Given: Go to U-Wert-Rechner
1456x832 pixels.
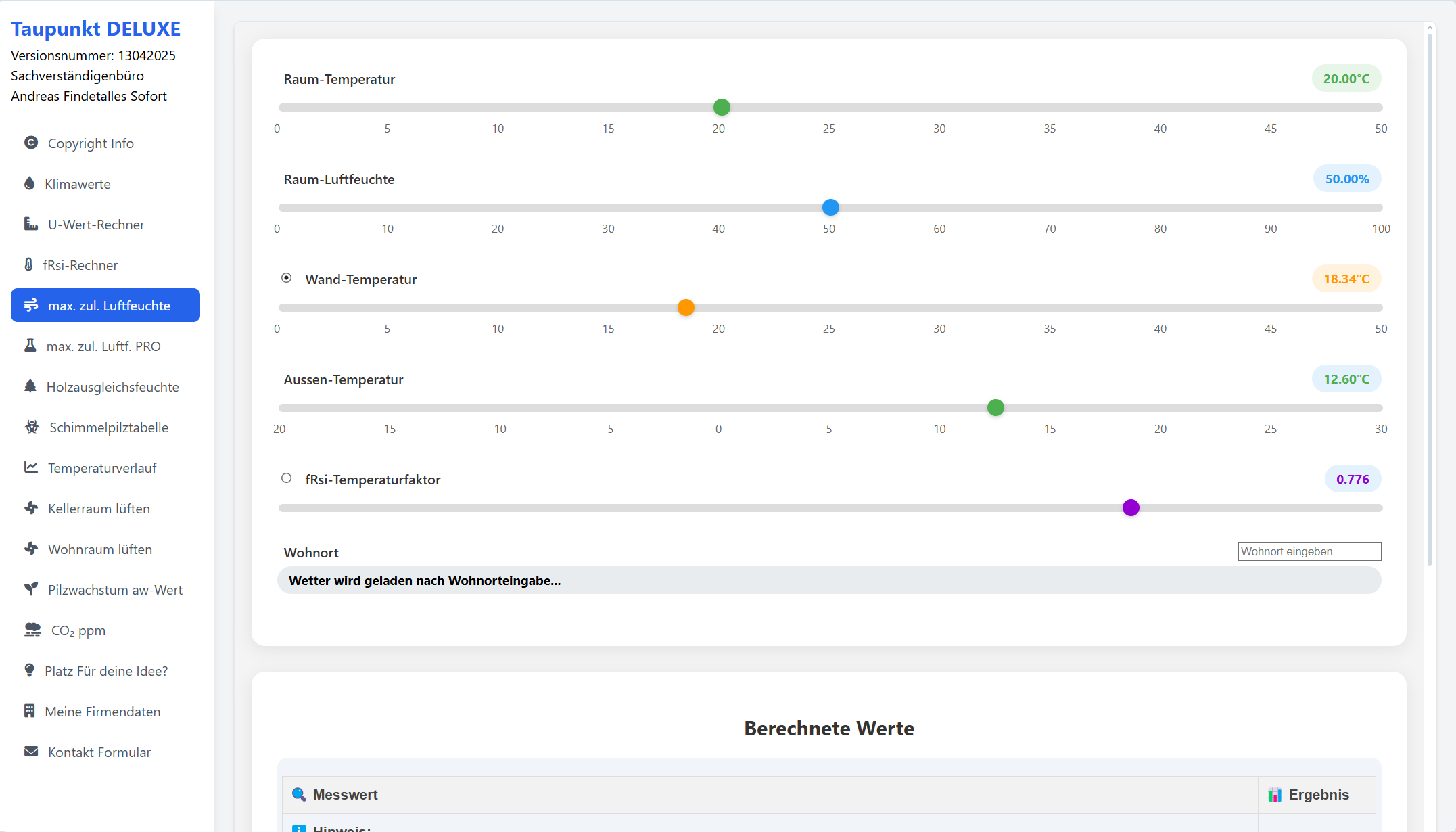Looking at the screenshot, I should tap(105, 224).
